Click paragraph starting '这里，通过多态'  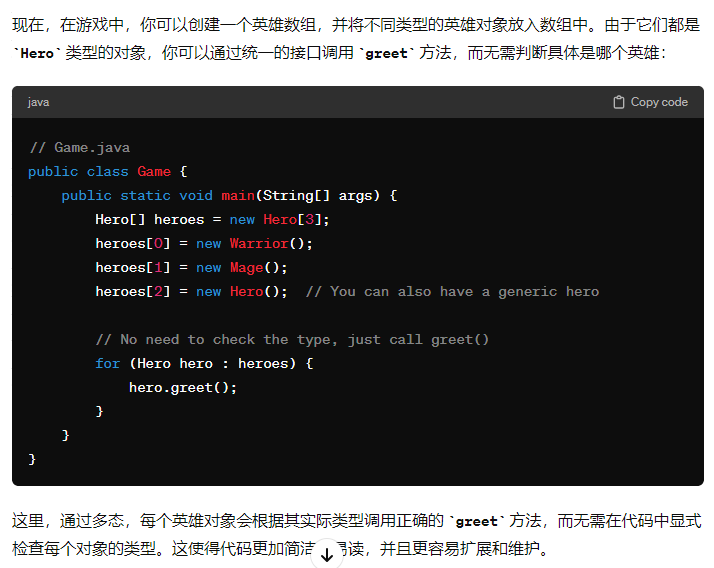pyautogui.click(x=357, y=535)
